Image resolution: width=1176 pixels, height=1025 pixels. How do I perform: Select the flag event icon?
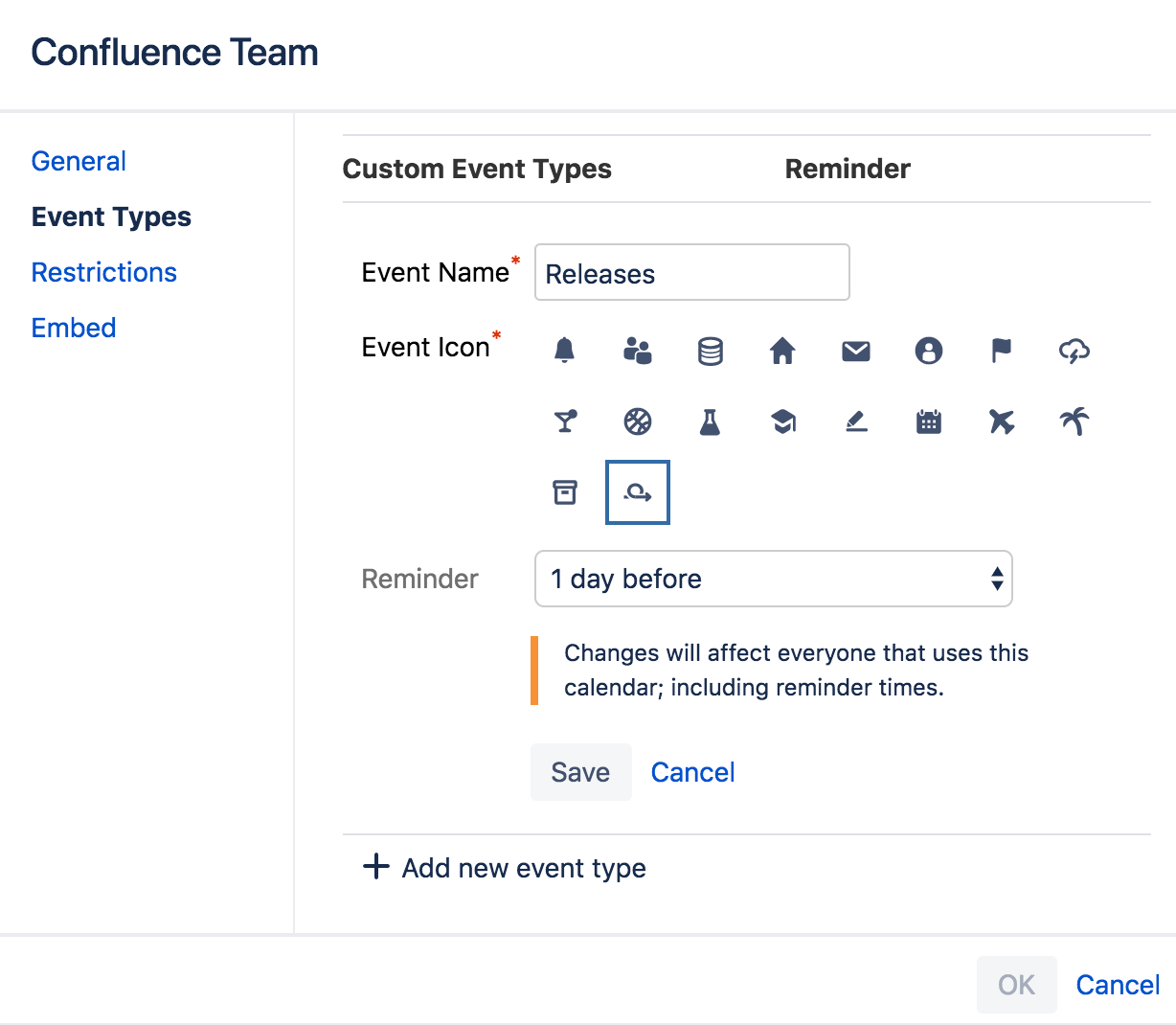click(x=1001, y=351)
